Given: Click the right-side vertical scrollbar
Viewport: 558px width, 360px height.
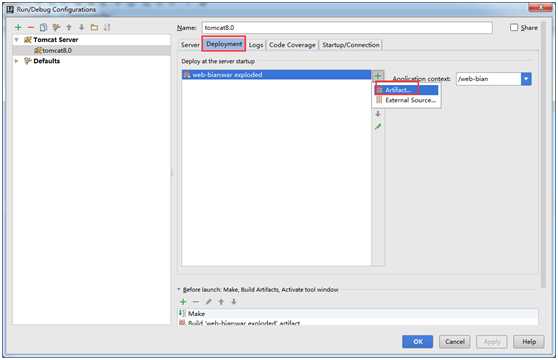Looking at the screenshot, I should pyautogui.click(x=543, y=155).
